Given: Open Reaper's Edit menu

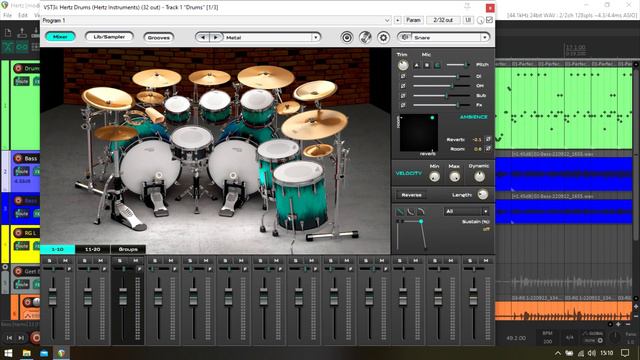Looking at the screenshot, I should tap(23, 16).
